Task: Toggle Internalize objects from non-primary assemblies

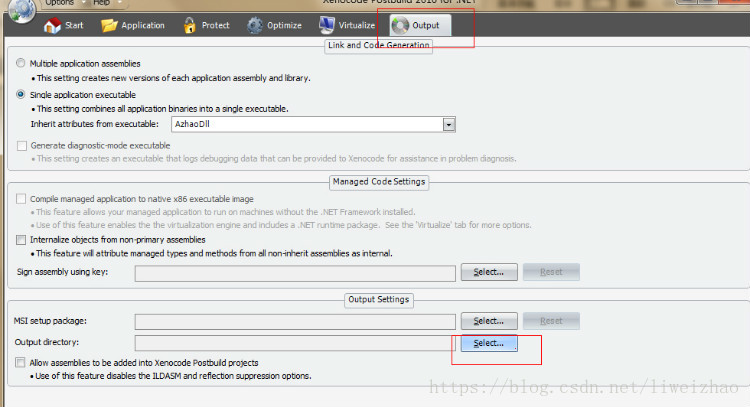Action: 21,240
